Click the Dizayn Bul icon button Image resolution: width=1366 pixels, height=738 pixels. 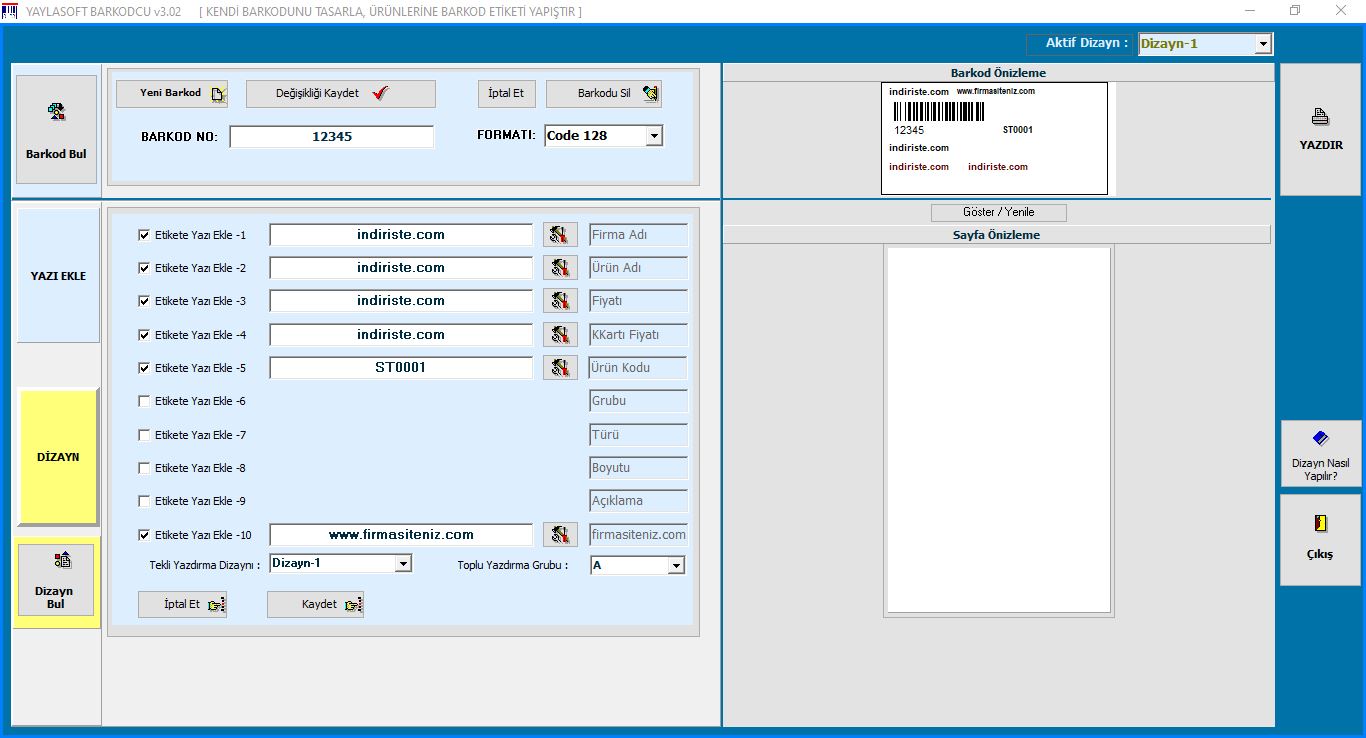pos(57,580)
